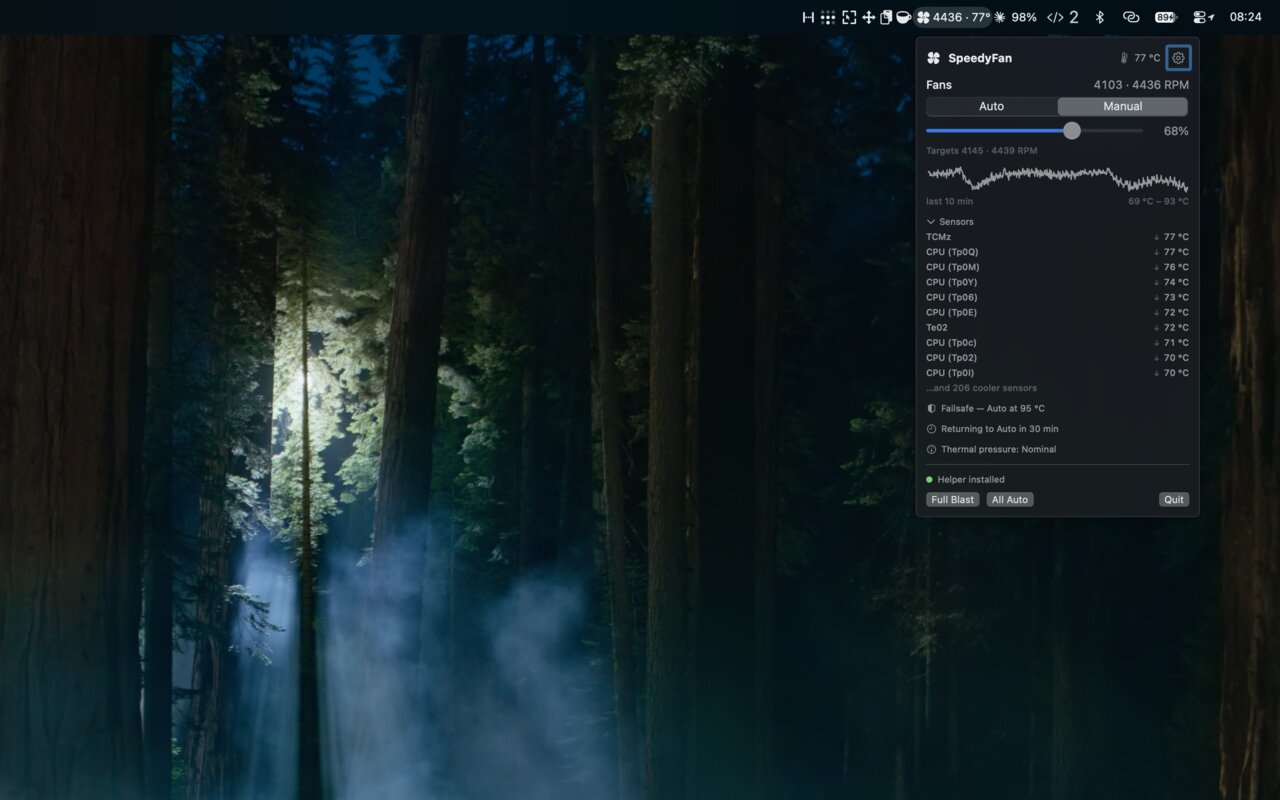The width and height of the screenshot is (1280, 800).
Task: Click the H-shaped spacer menu bar icon
Action: tap(808, 17)
